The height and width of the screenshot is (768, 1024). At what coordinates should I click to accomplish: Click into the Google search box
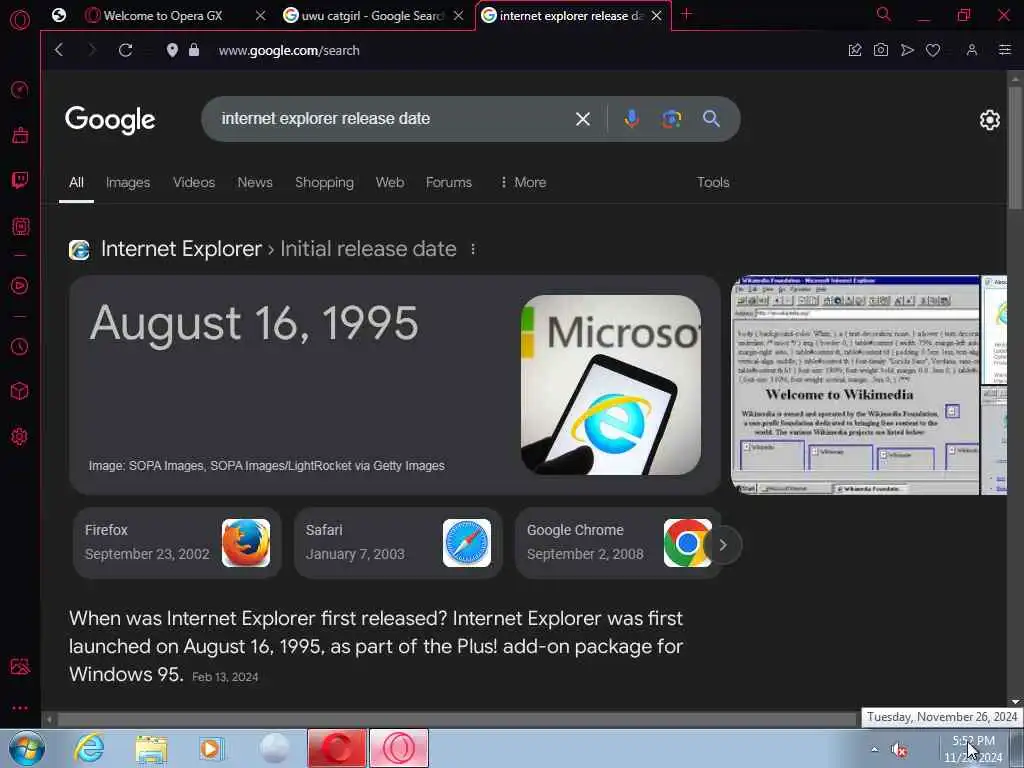392,119
